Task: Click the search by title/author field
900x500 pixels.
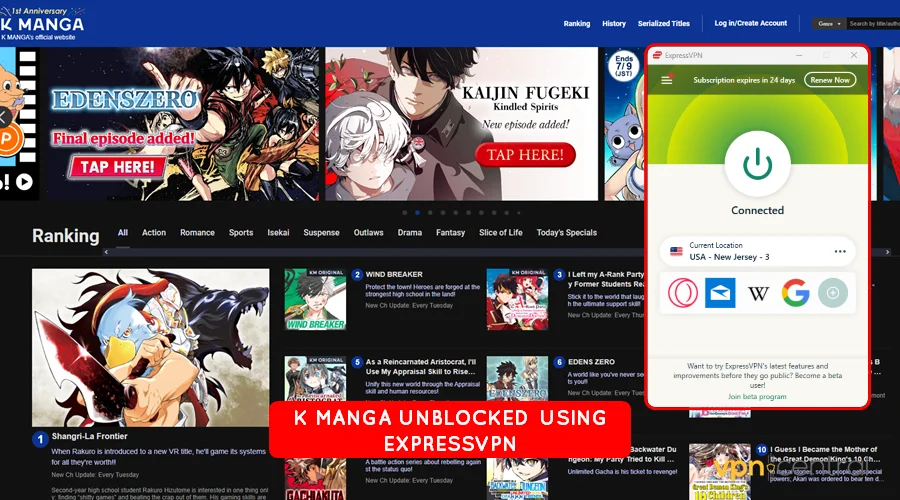Action: pyautogui.click(x=874, y=24)
